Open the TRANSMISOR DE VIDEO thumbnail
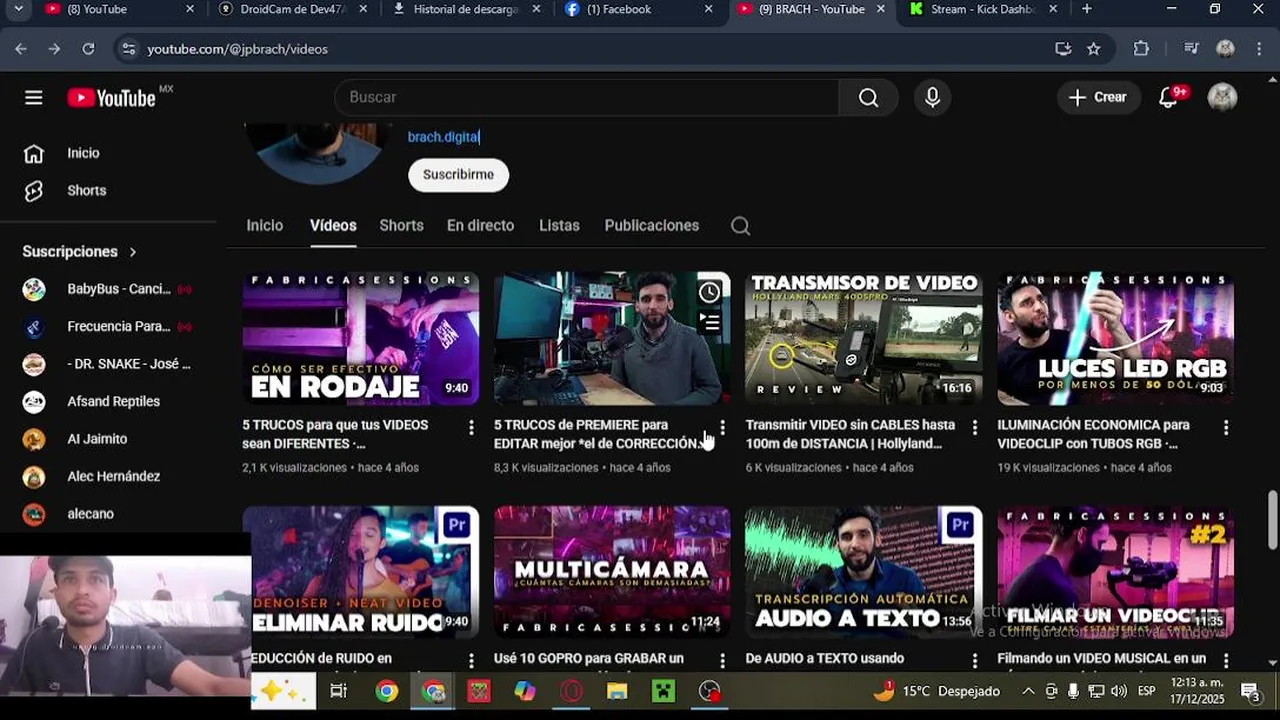 click(864, 338)
